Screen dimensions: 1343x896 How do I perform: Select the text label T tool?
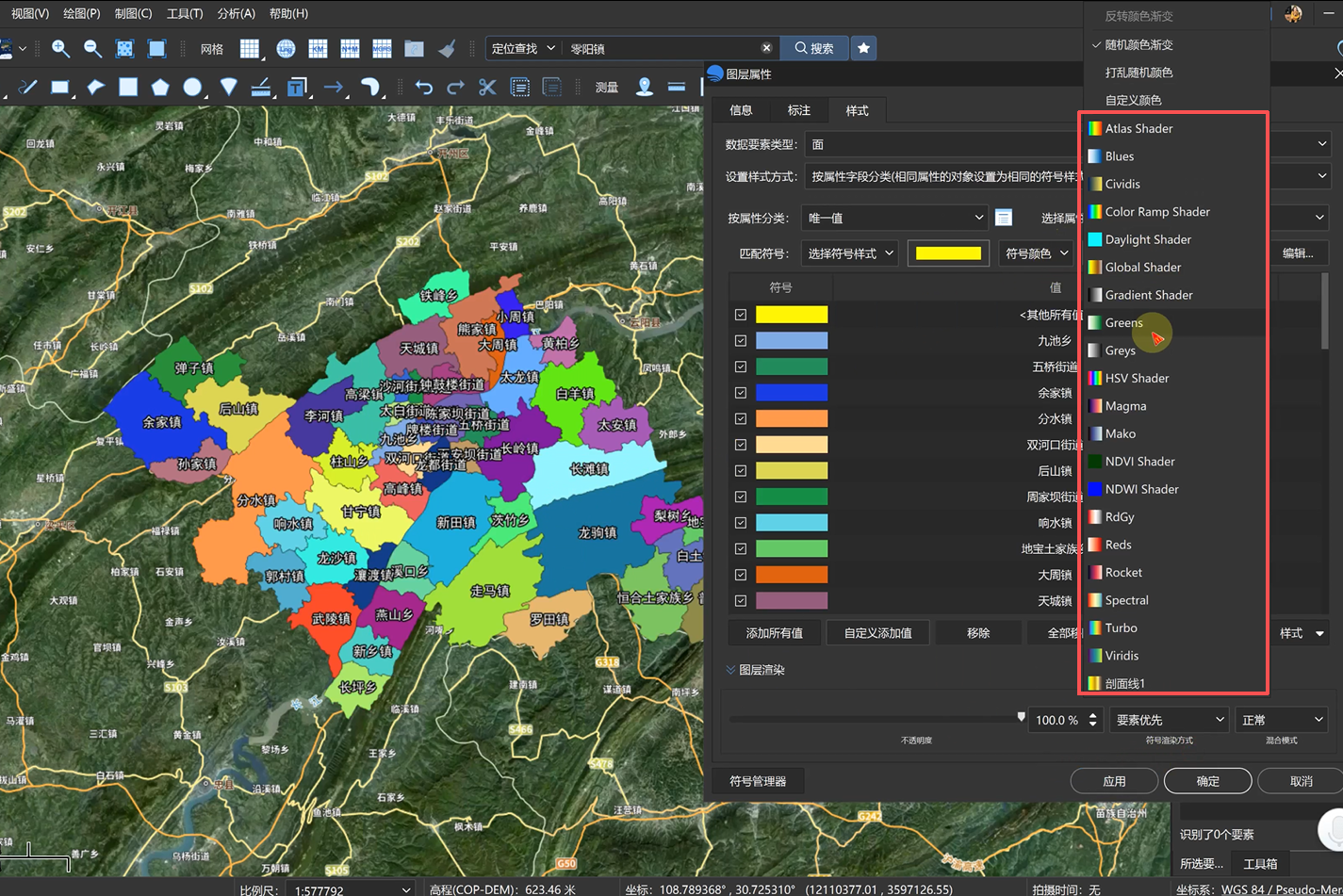[x=297, y=88]
